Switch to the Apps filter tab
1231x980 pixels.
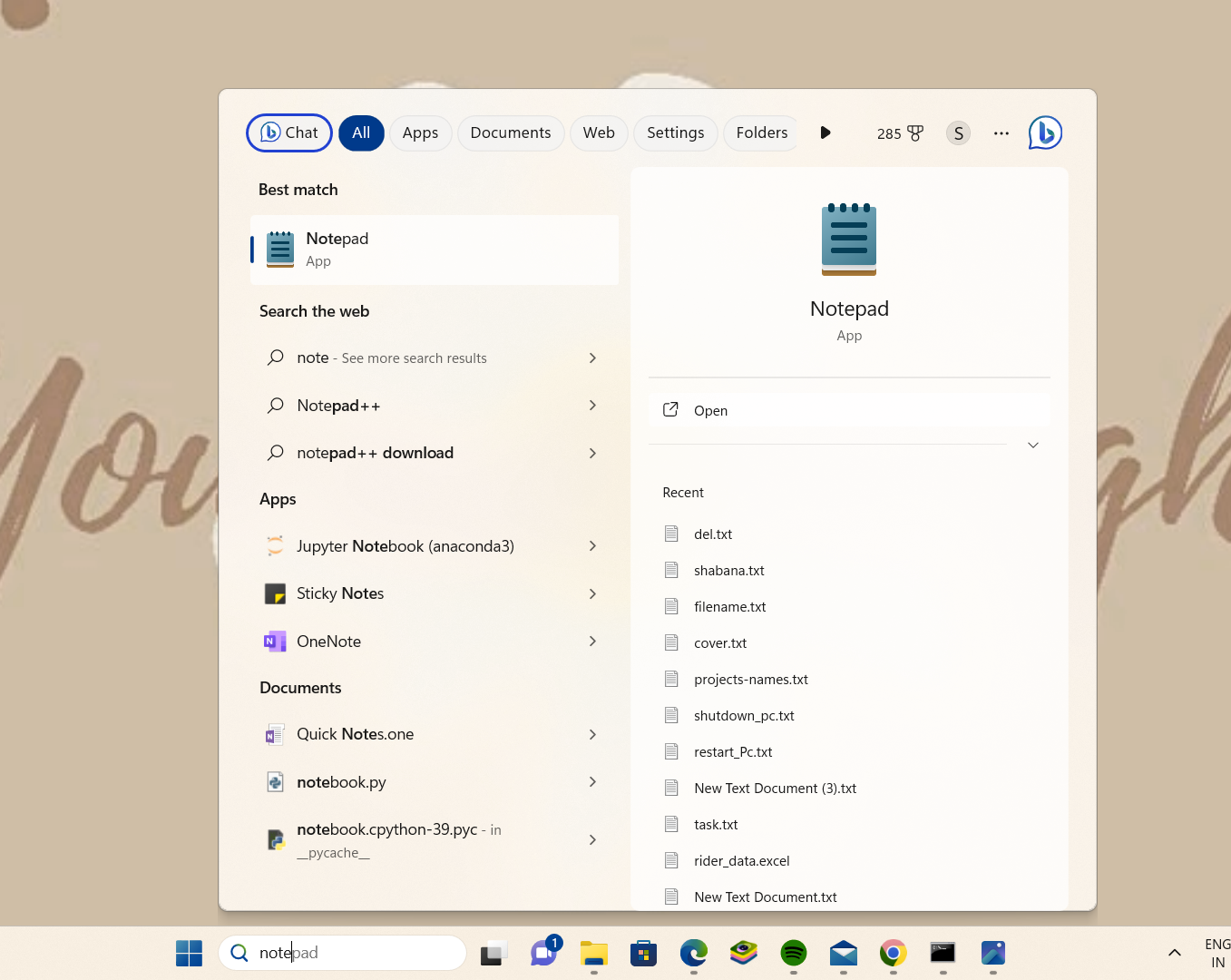click(x=420, y=132)
